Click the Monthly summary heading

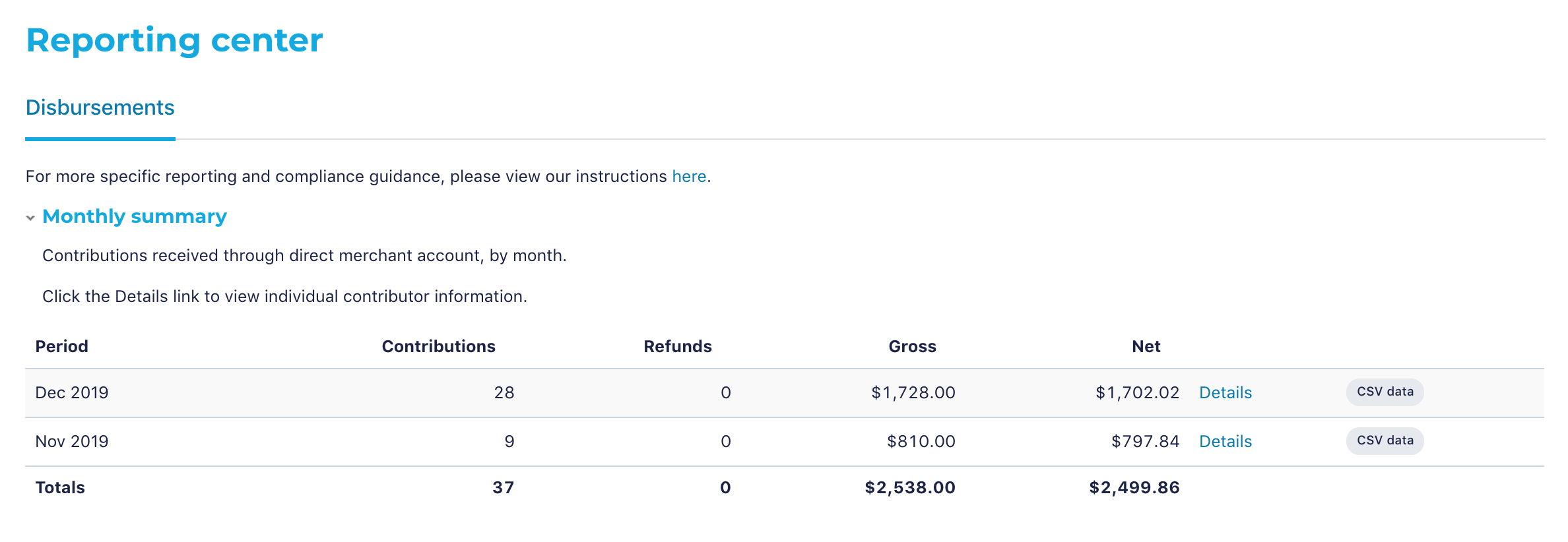[135, 216]
